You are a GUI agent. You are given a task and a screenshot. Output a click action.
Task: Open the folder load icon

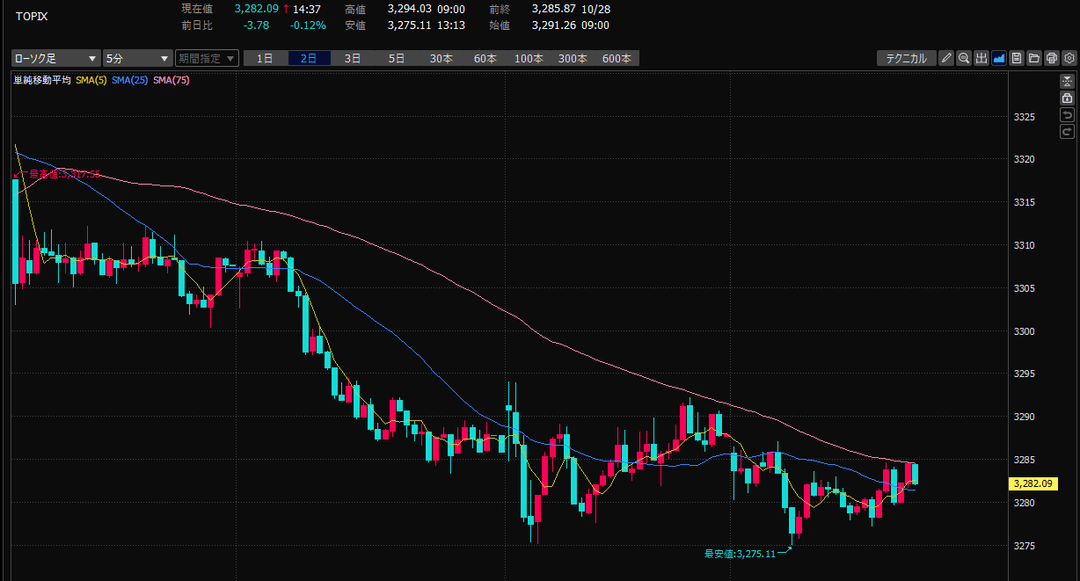coord(1033,58)
